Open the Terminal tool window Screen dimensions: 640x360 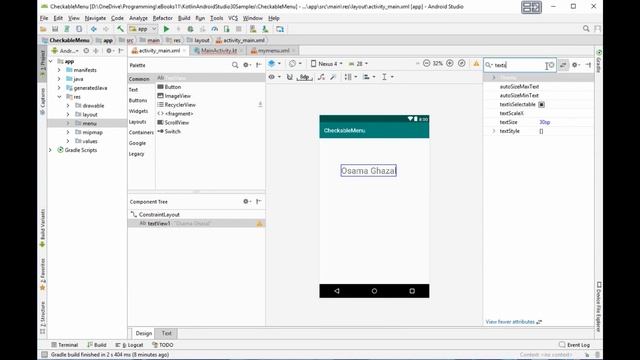tap(64, 345)
